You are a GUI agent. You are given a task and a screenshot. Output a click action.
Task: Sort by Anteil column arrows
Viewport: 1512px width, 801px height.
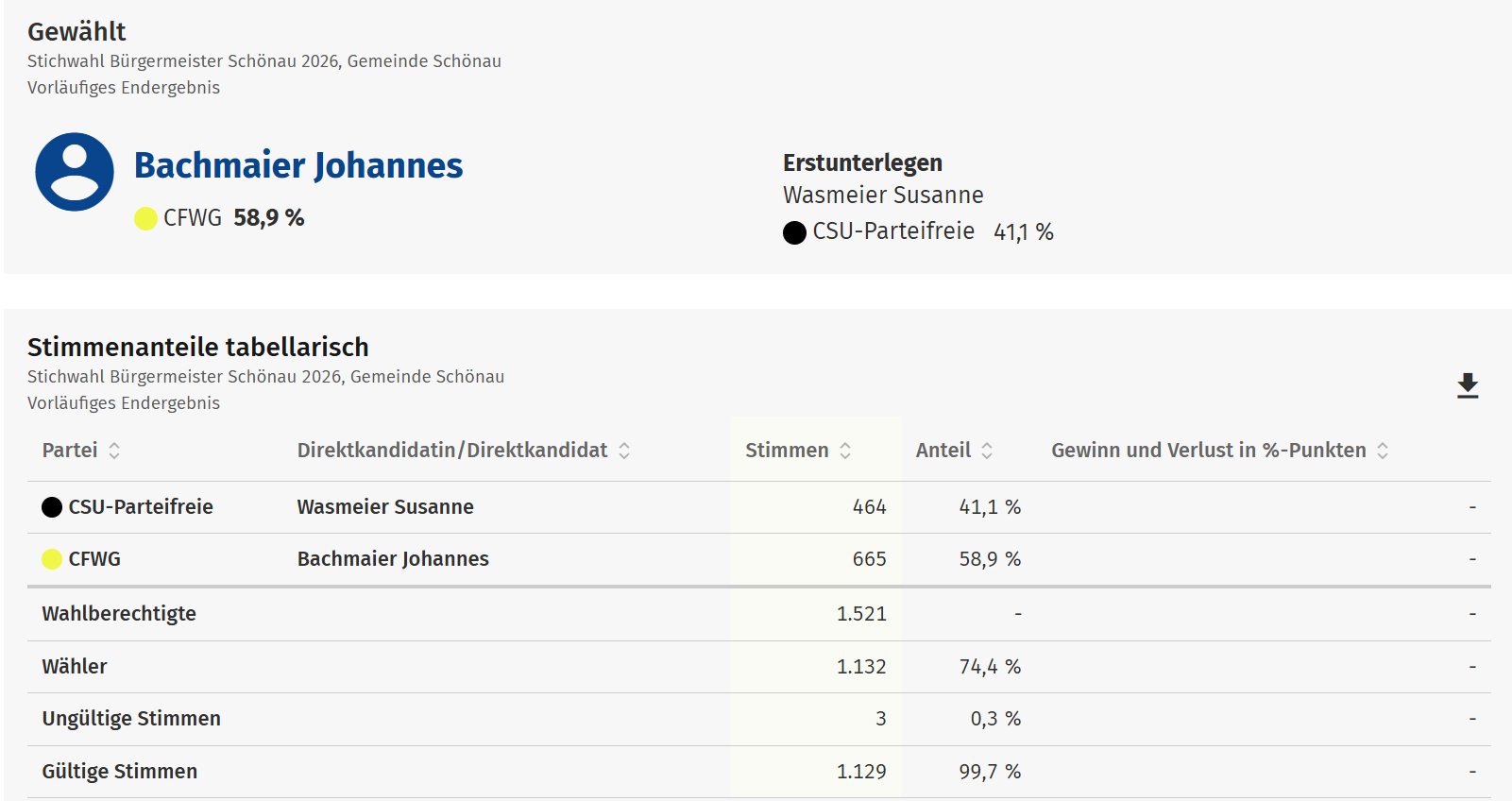tap(987, 451)
